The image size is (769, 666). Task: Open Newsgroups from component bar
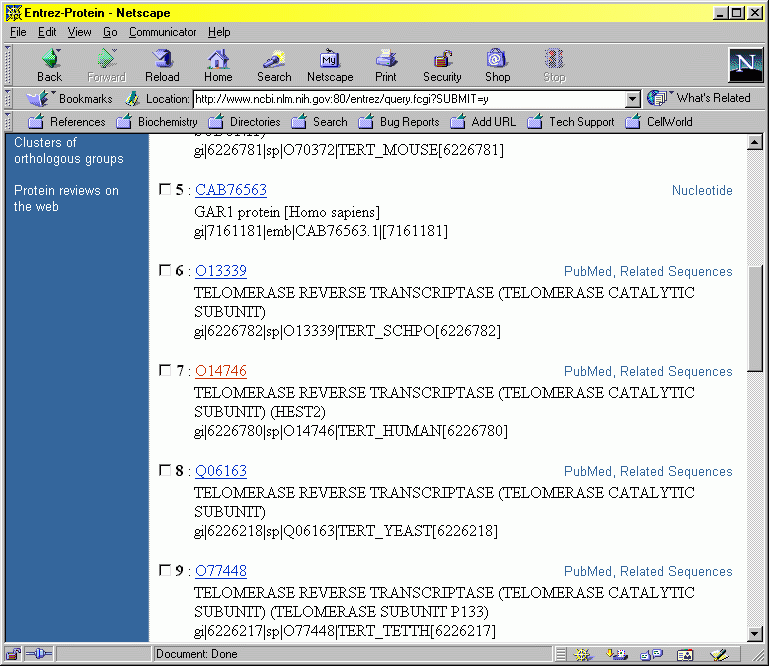coord(651,654)
